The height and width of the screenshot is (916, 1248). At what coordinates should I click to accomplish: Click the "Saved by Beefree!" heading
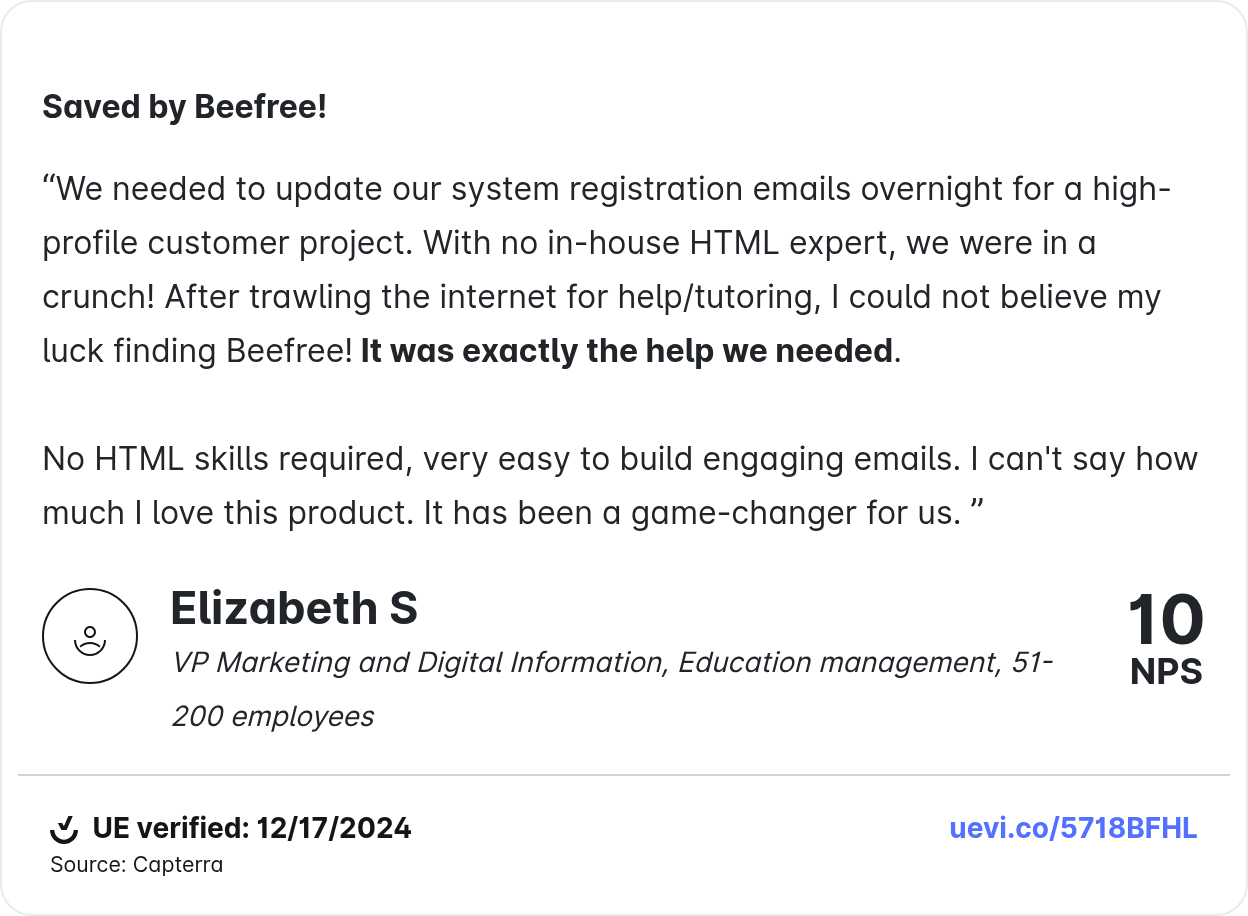click(x=185, y=107)
